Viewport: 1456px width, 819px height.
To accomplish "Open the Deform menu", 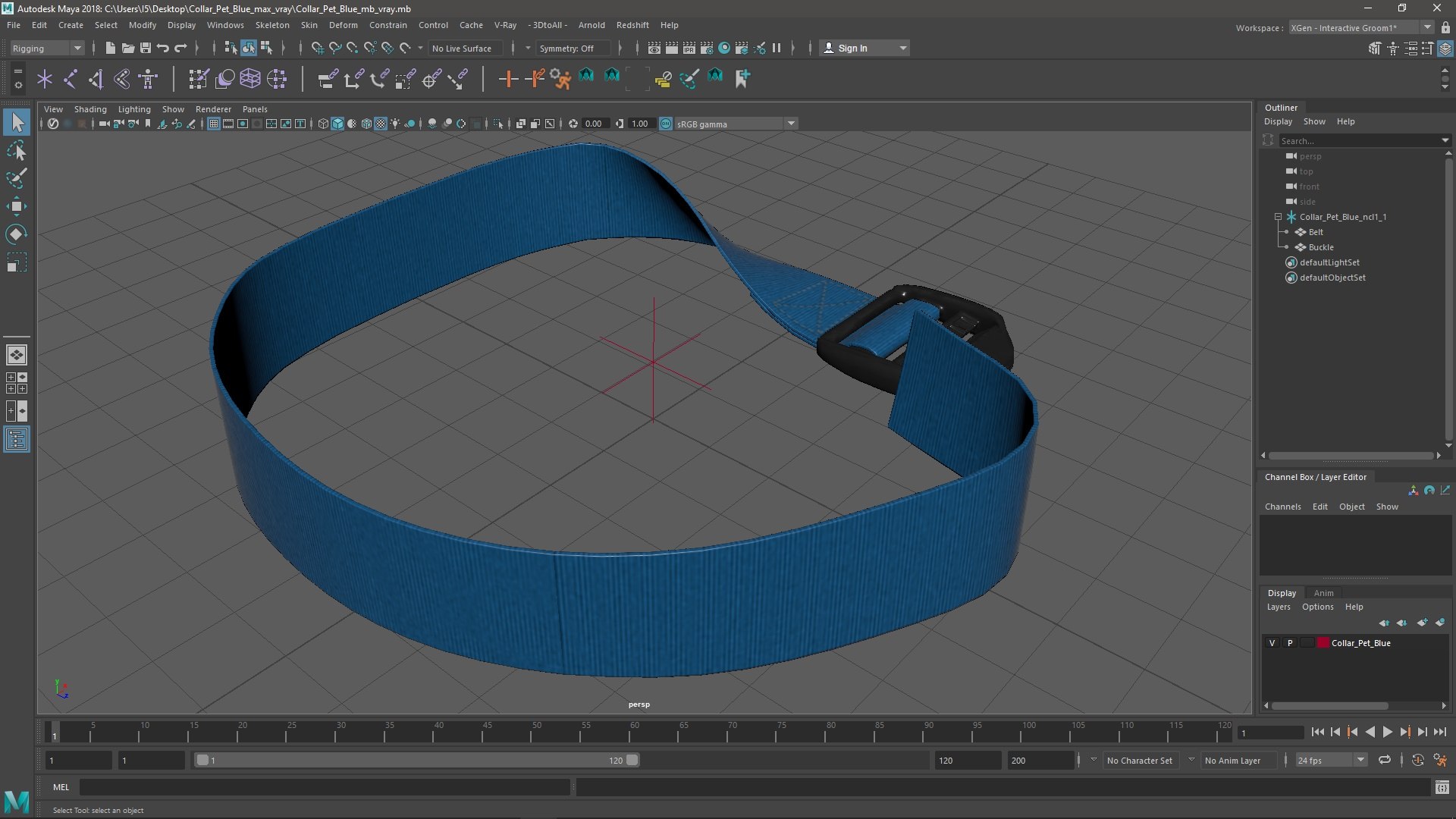I will point(343,25).
